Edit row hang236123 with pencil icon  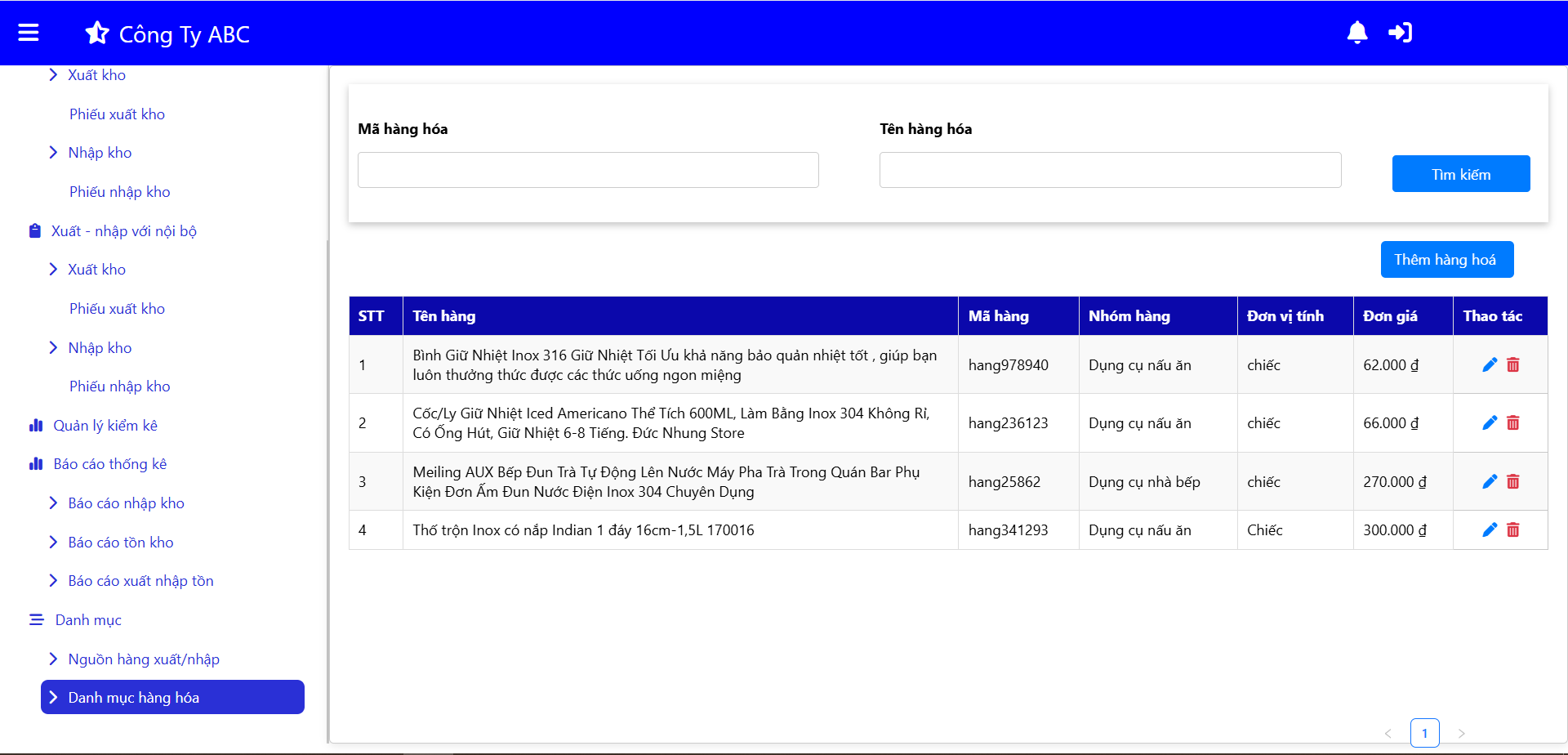click(x=1490, y=422)
